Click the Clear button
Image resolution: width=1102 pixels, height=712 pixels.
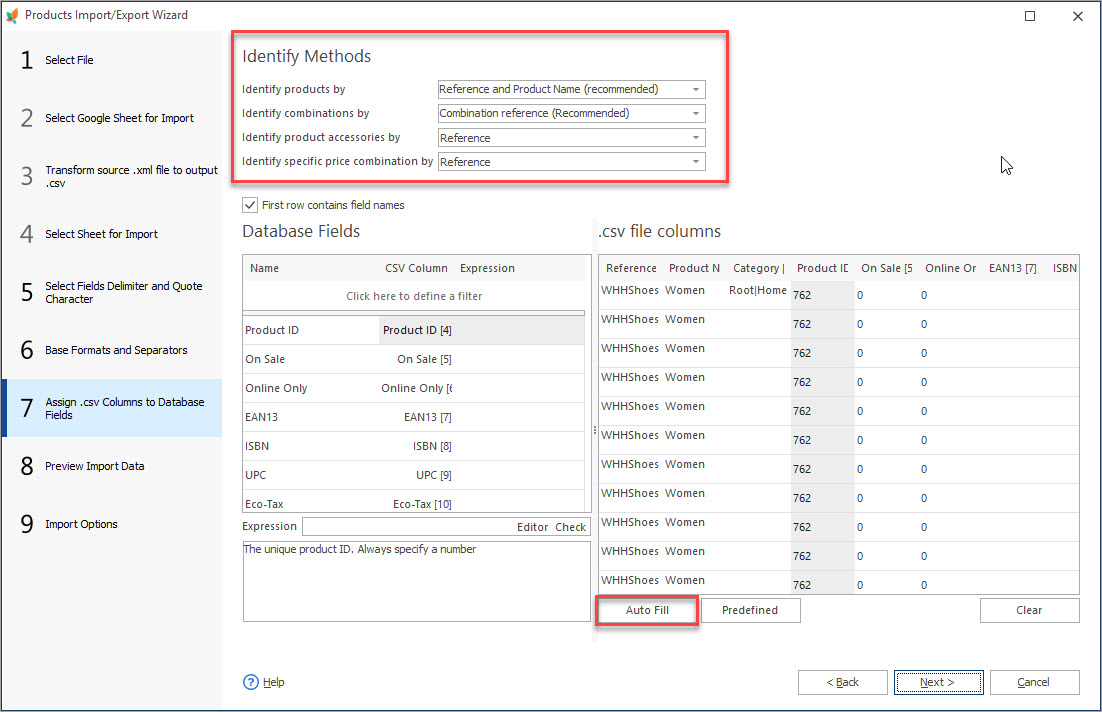[x=1029, y=610]
